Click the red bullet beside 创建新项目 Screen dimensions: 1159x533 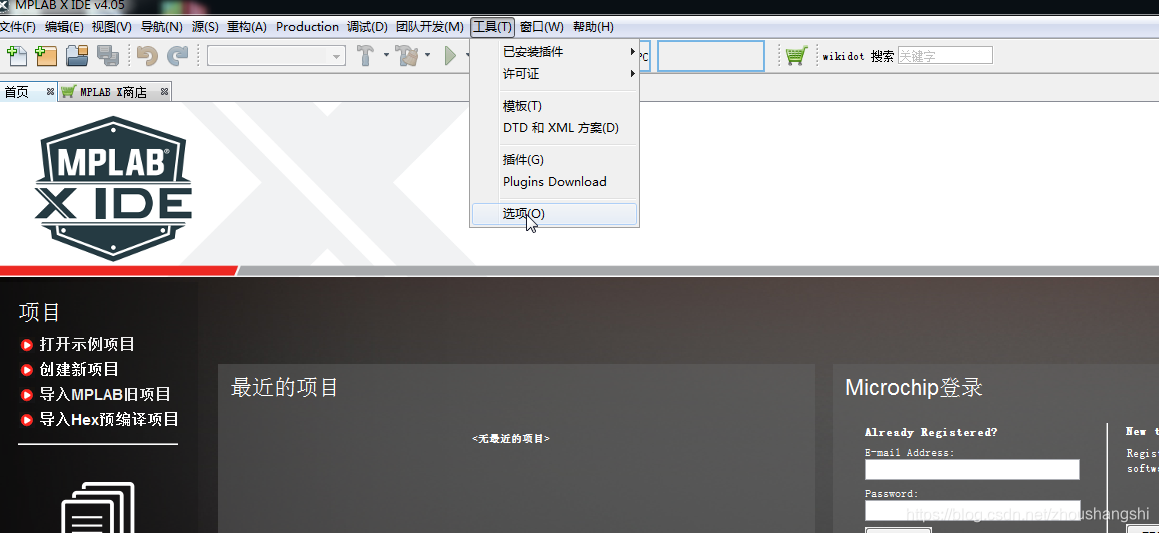(27, 370)
